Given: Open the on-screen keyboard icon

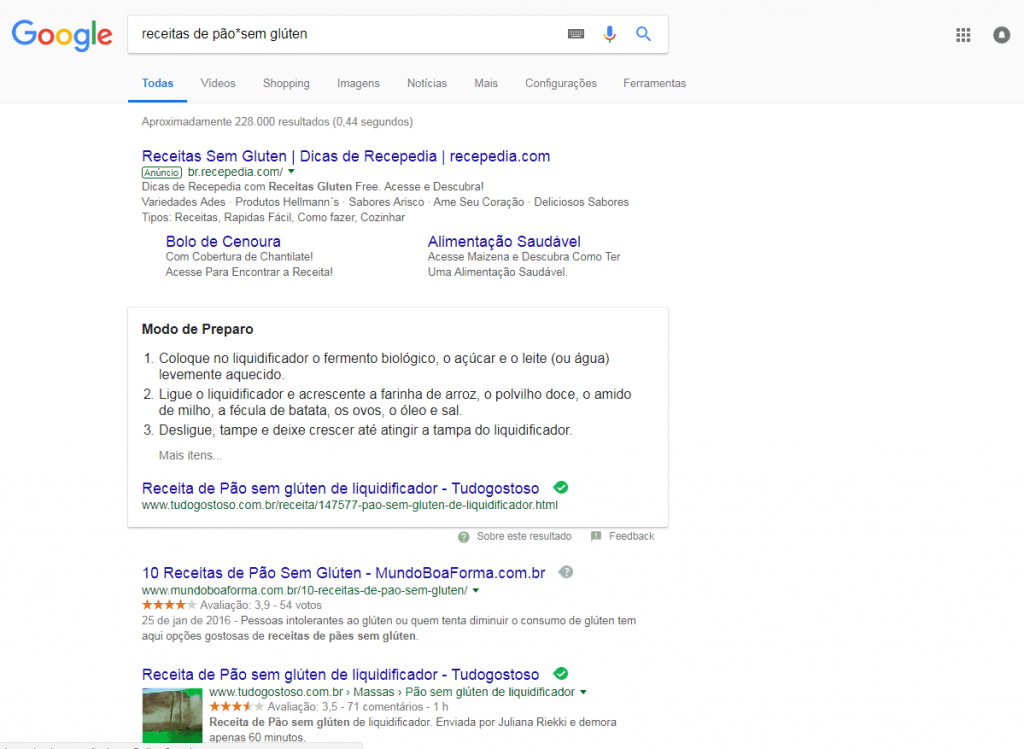Looking at the screenshot, I should [575, 34].
